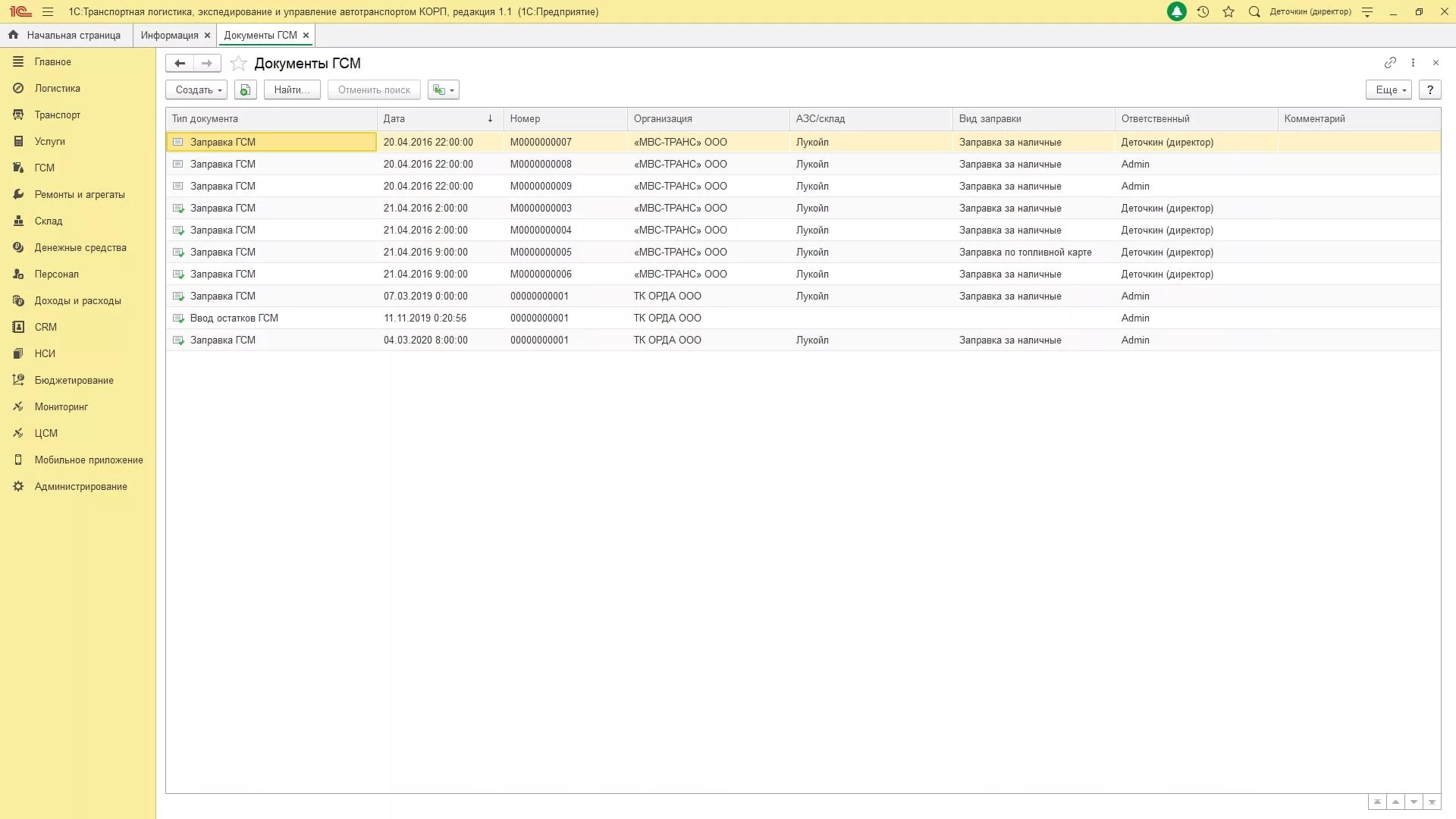
Task: Click the Найти... button
Action: pos(292,89)
